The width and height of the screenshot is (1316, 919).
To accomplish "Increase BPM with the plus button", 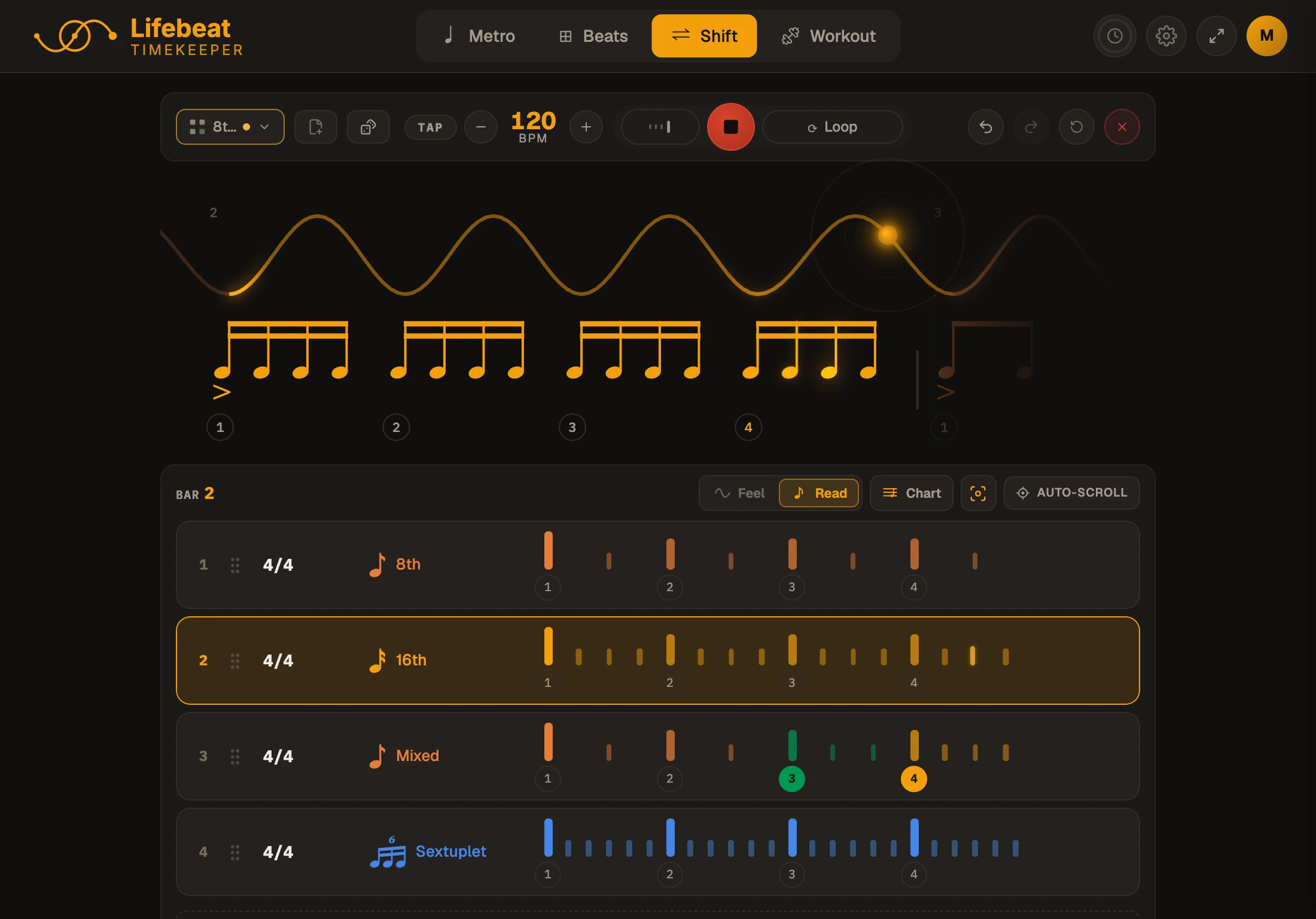I will click(x=586, y=127).
